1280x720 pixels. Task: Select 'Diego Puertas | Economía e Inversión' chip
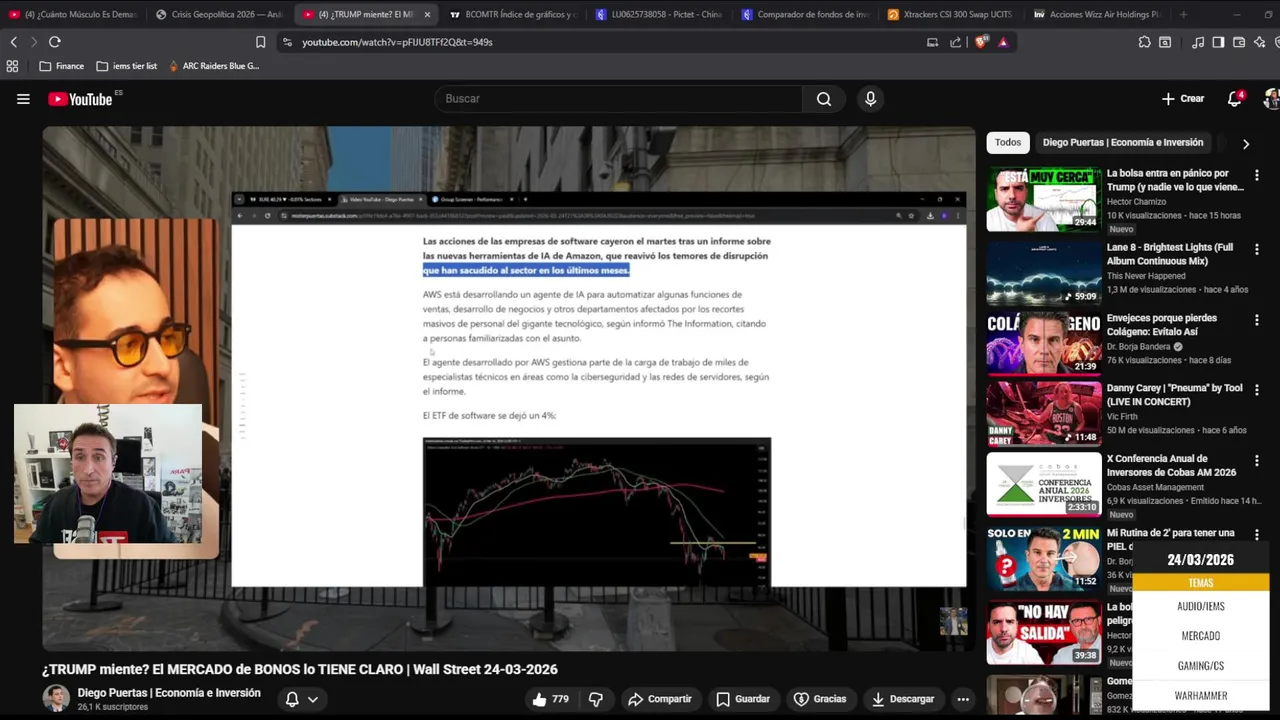point(1123,142)
